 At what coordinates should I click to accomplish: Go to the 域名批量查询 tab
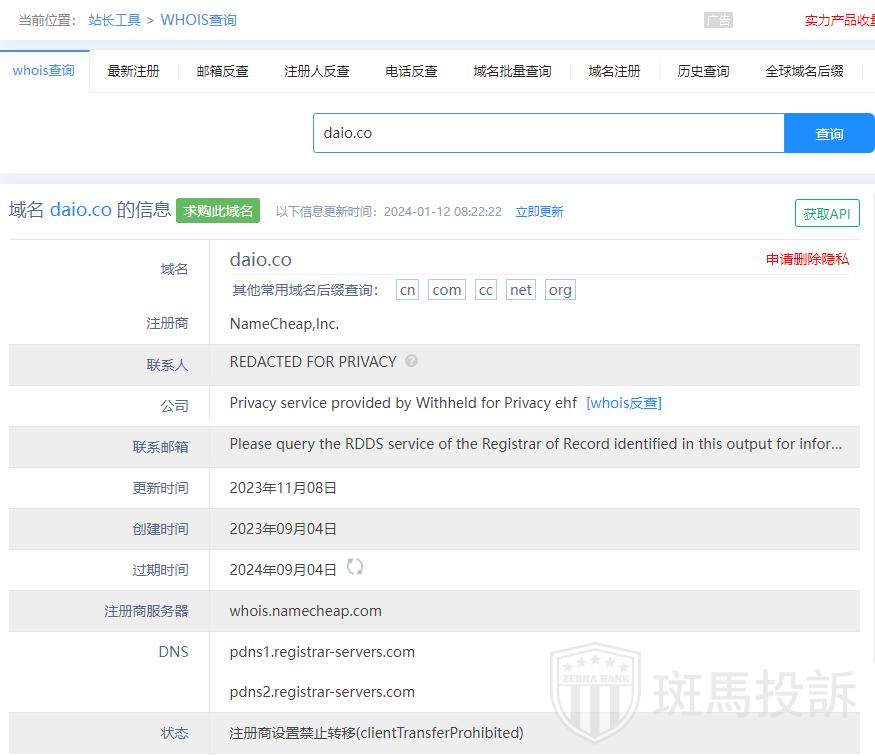pos(512,71)
